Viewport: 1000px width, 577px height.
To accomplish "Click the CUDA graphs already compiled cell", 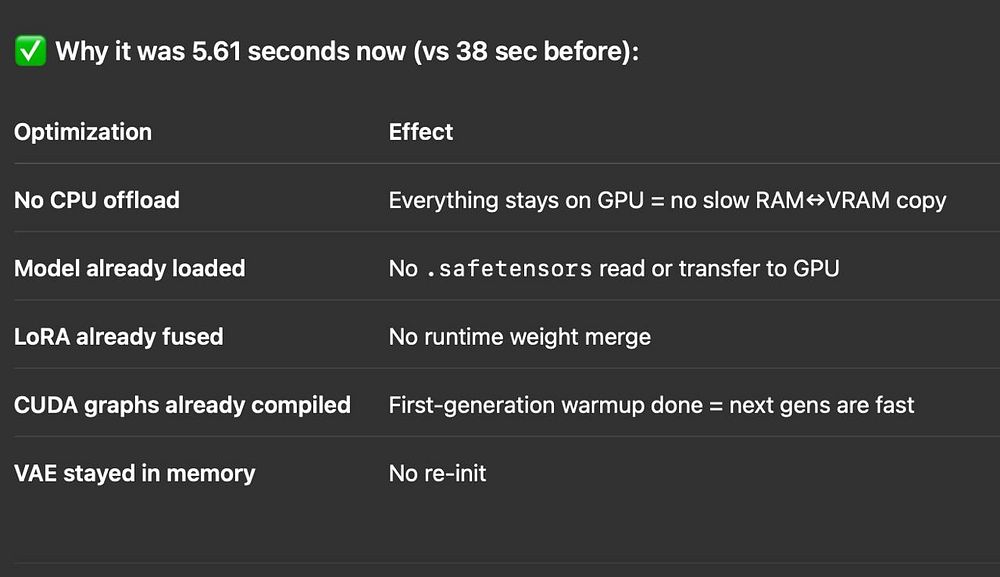I will (x=182, y=405).
